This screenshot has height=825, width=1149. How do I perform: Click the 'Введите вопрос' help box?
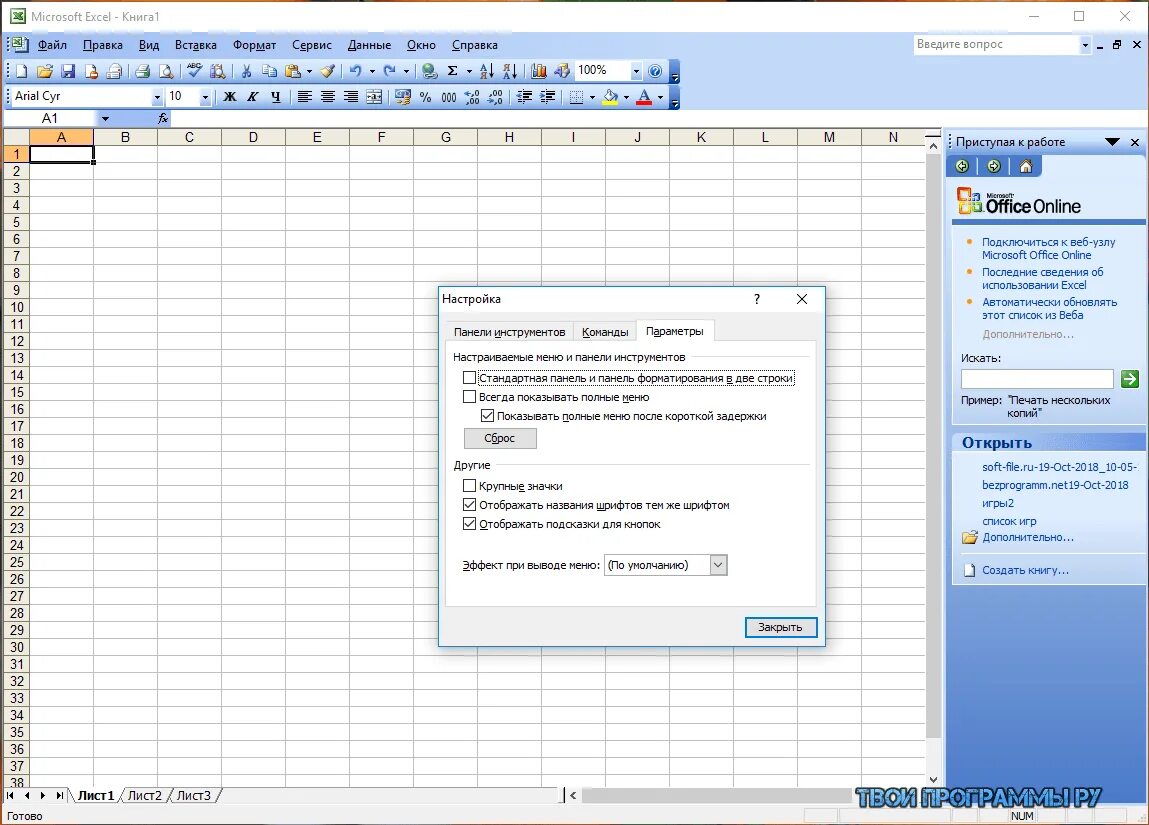(x=995, y=45)
